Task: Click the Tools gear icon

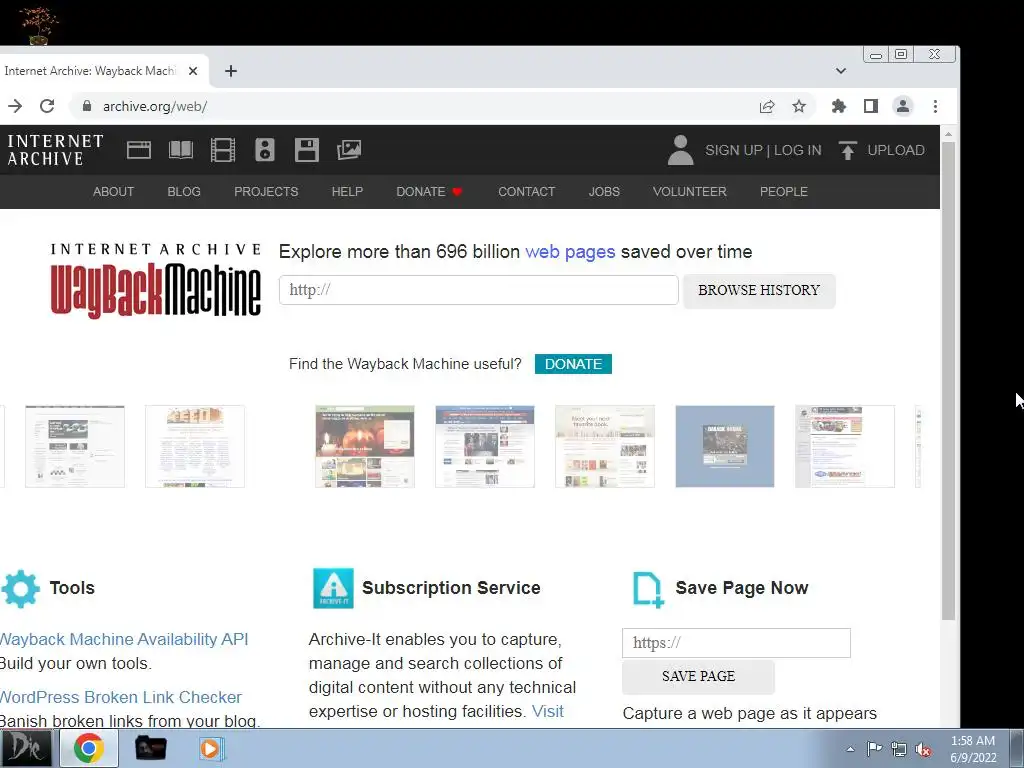Action: pos(20,588)
